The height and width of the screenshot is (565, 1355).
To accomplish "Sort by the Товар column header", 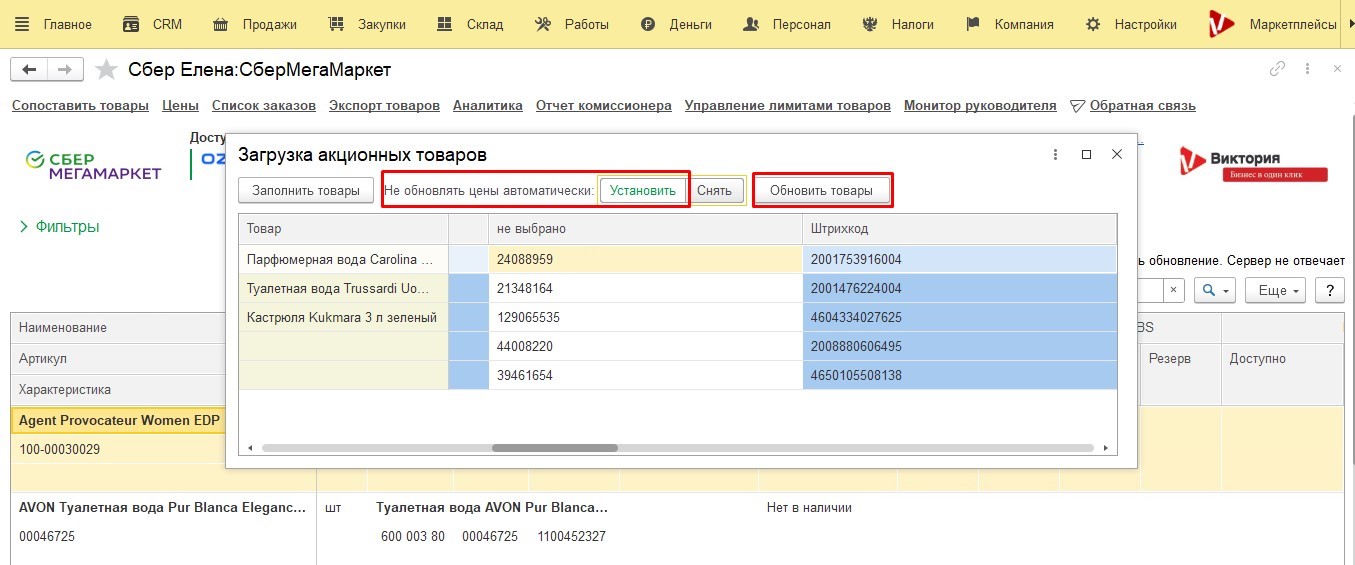I will (x=343, y=229).
